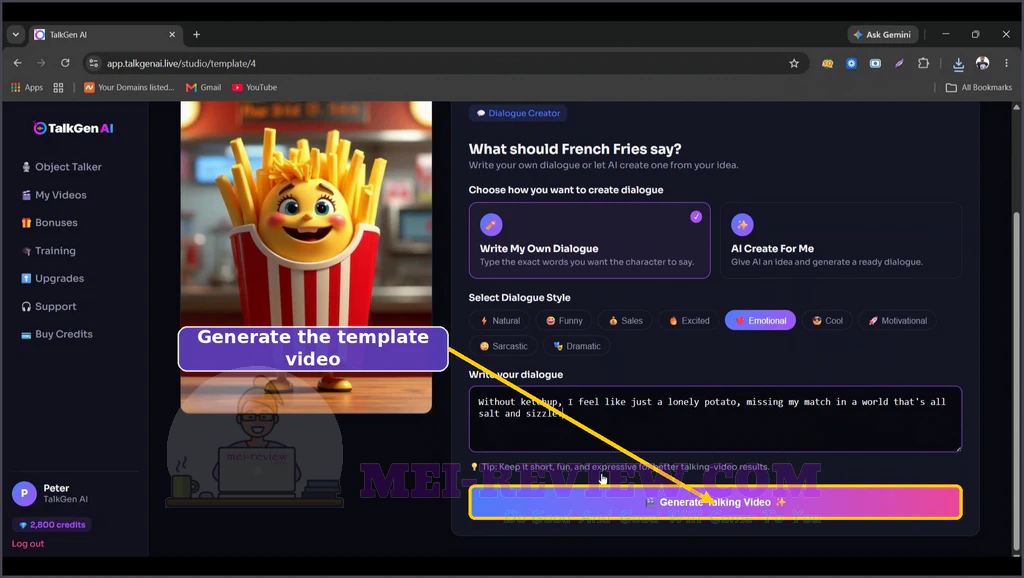Open the Chrome profile avatar
This screenshot has height=578, width=1024.
(982, 63)
